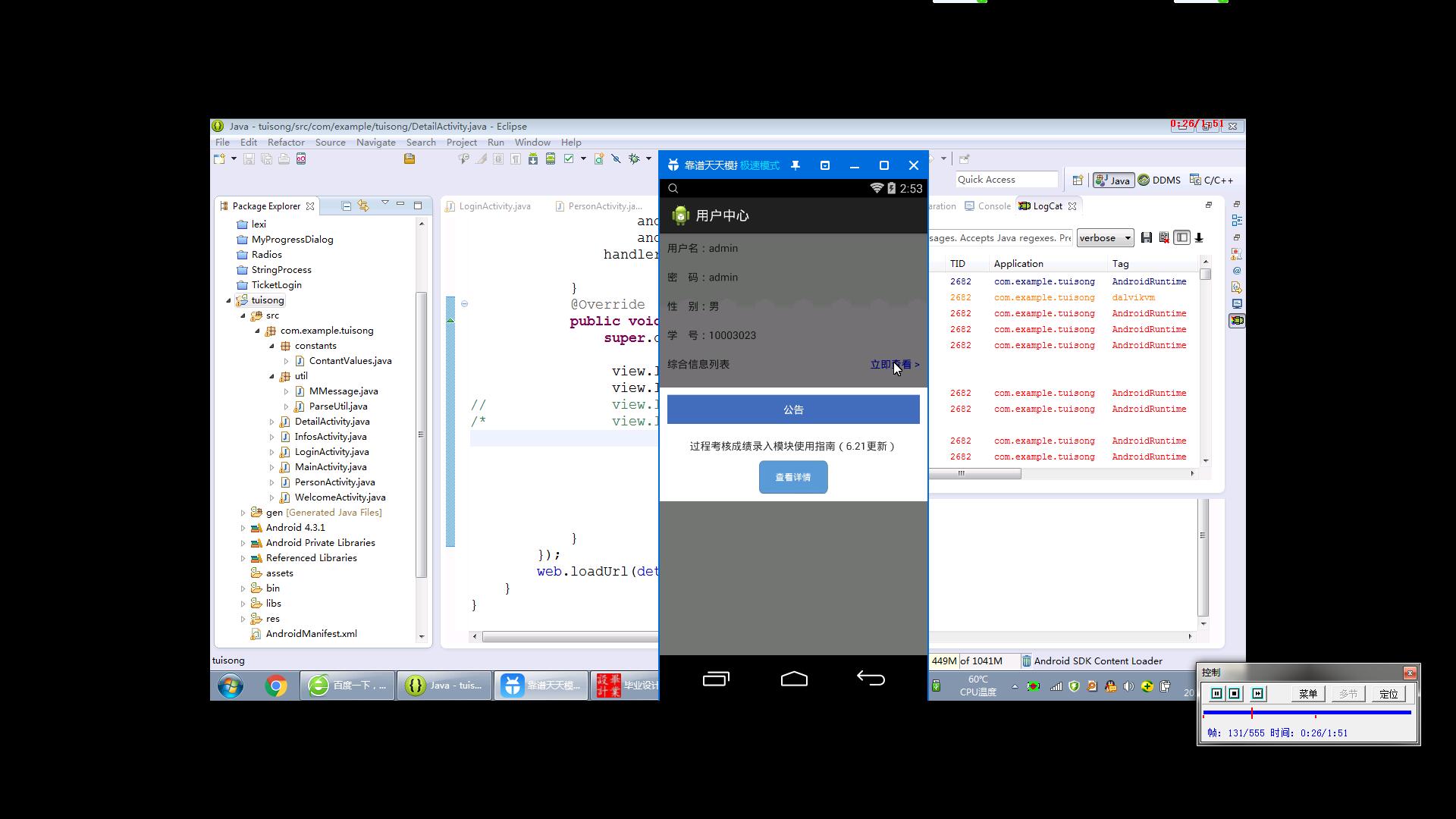Click the LogCat icon in the right sidebar
Screen dimensions: 1456x819
1237,321
